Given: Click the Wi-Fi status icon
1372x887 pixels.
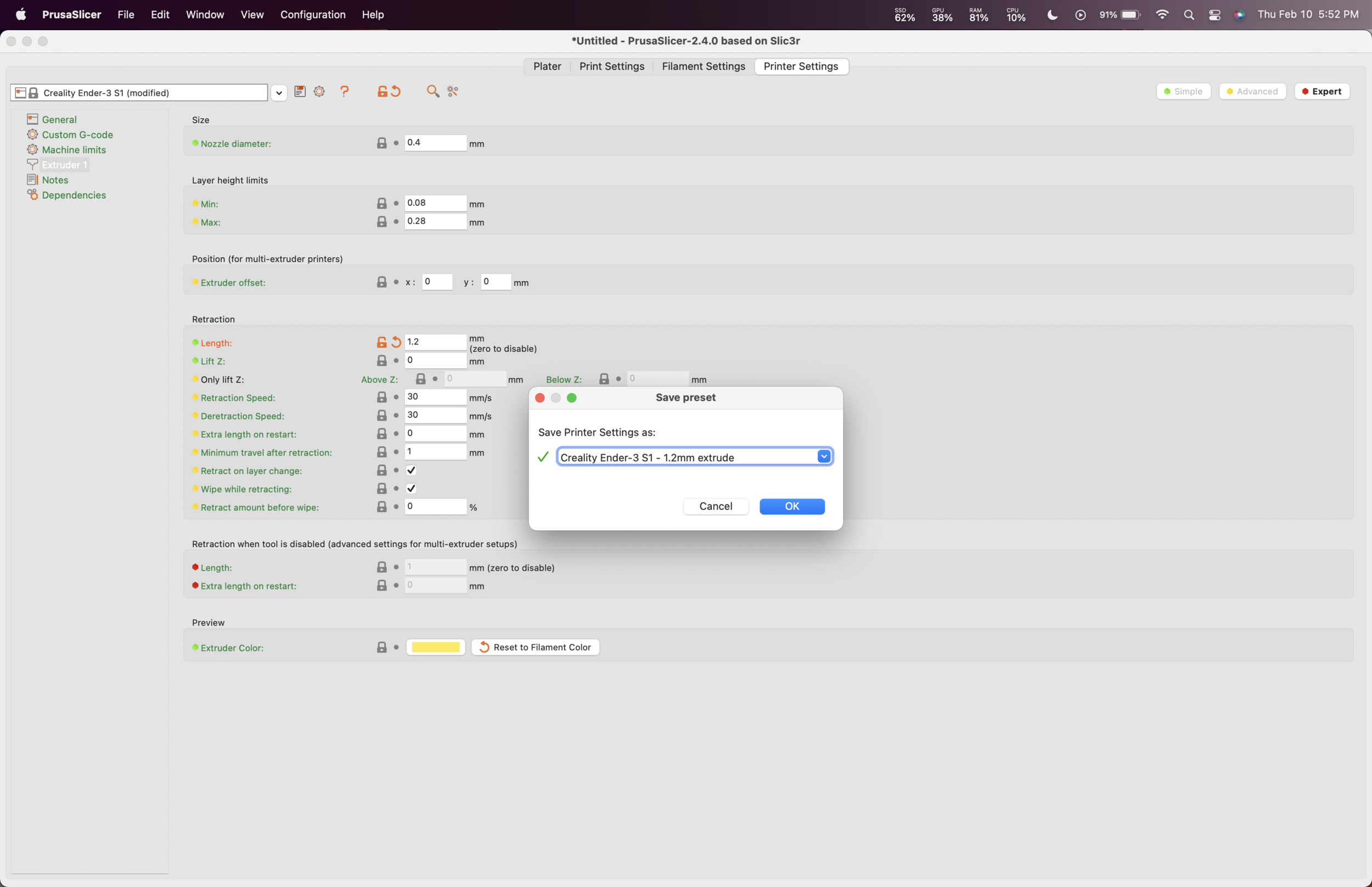Looking at the screenshot, I should tap(1162, 14).
